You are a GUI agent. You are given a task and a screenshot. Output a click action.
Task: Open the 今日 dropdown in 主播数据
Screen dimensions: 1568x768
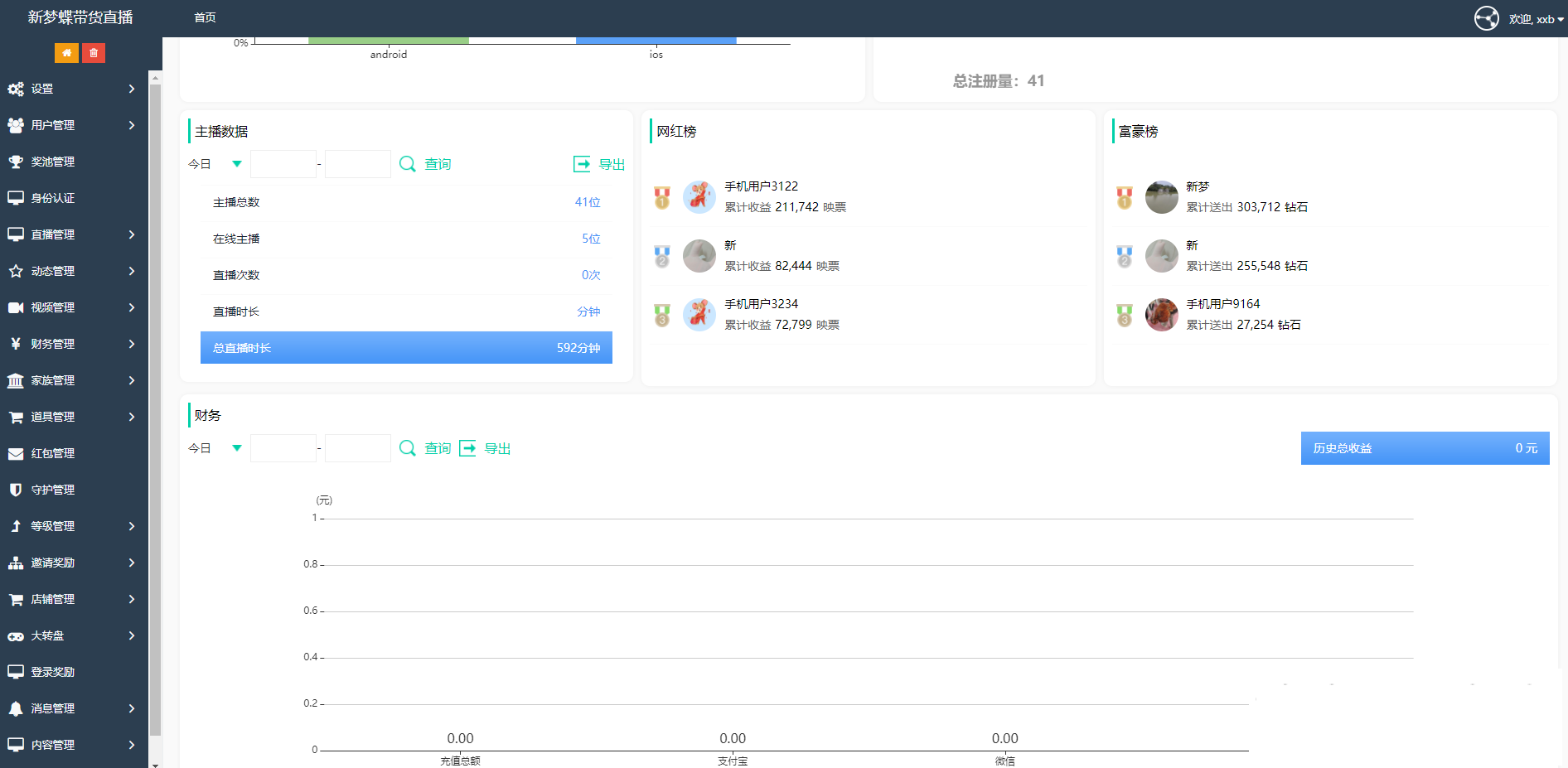click(215, 164)
